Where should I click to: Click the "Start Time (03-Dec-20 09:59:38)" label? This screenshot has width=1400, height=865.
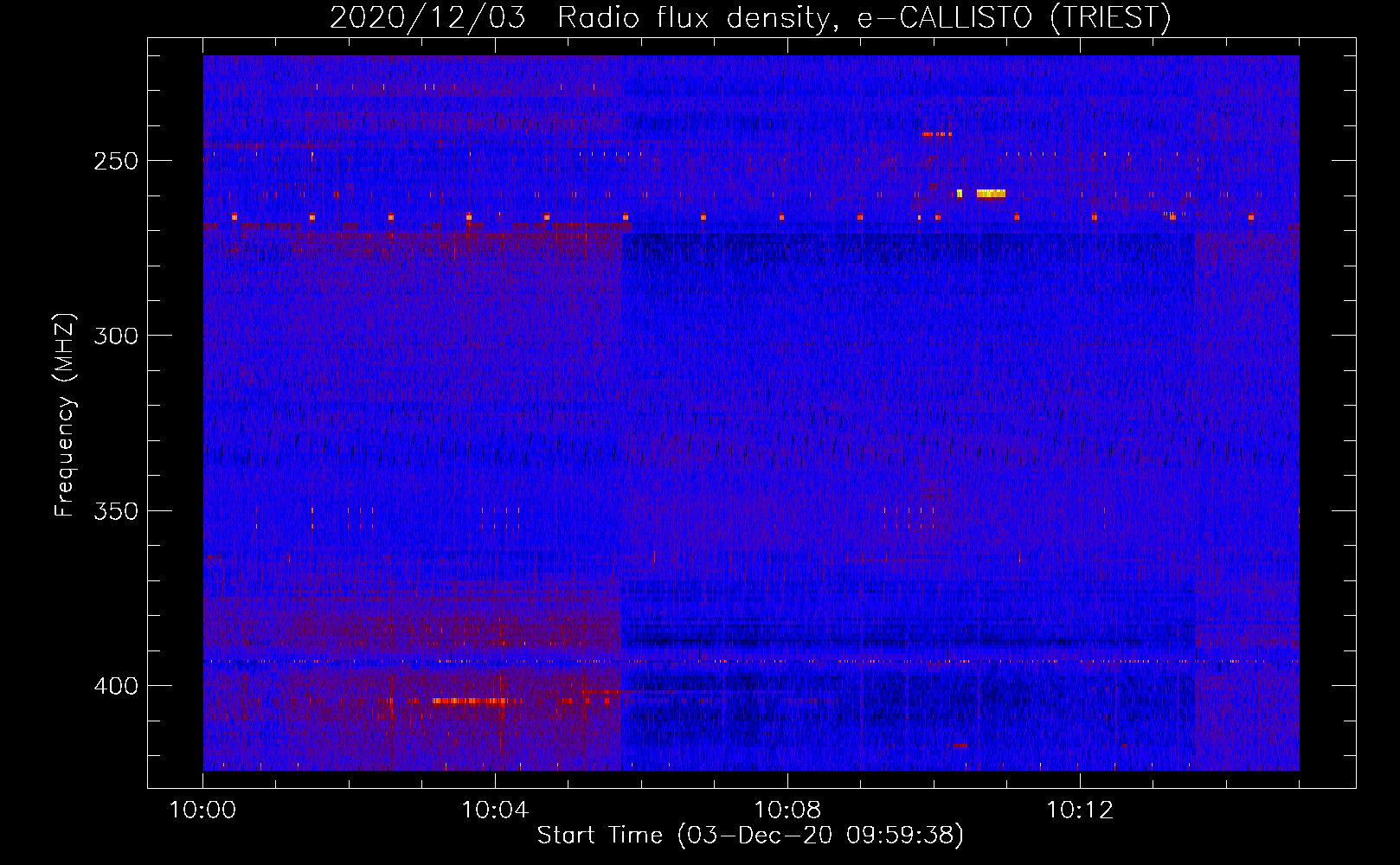pyautogui.click(x=750, y=836)
